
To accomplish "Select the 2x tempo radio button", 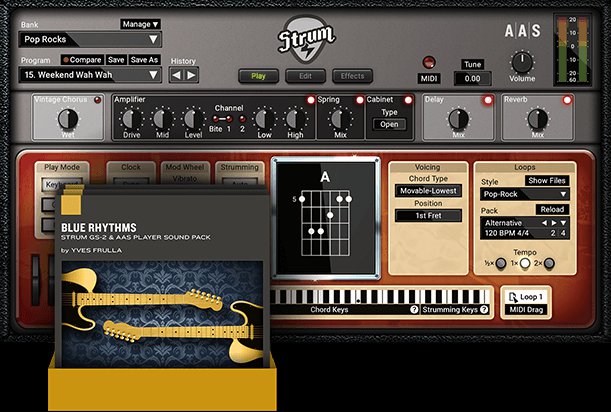I will (x=549, y=263).
